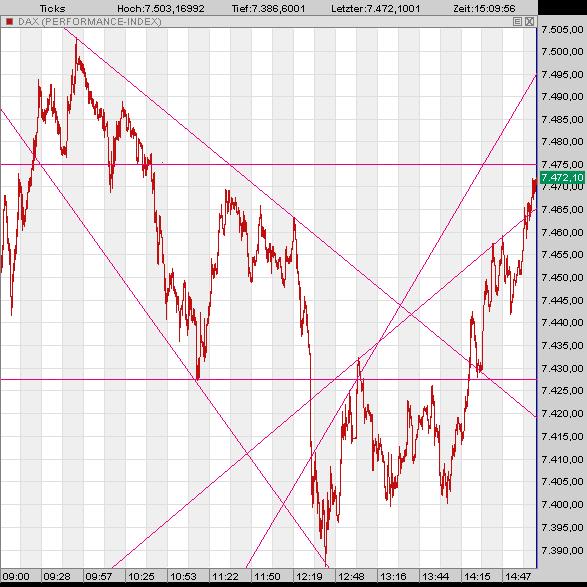Select the Letzter:7.472,1001 value
Screen dimensions: 587x587
point(375,8)
